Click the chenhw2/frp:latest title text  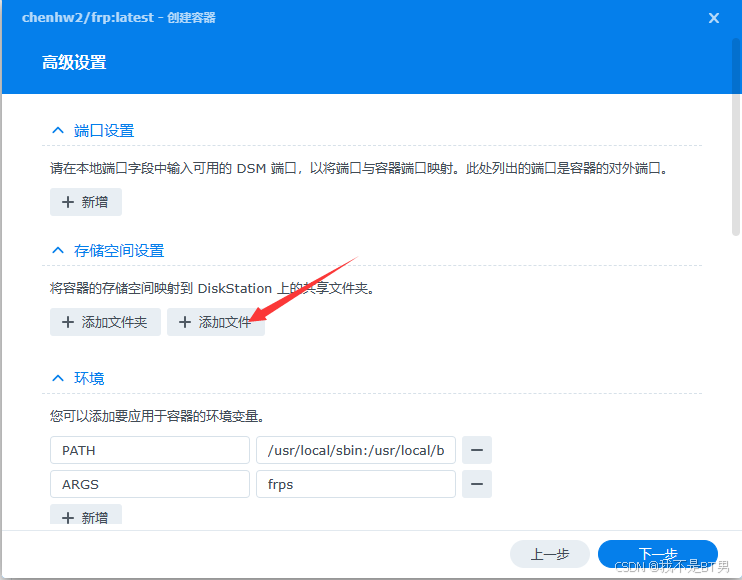[x=88, y=18]
